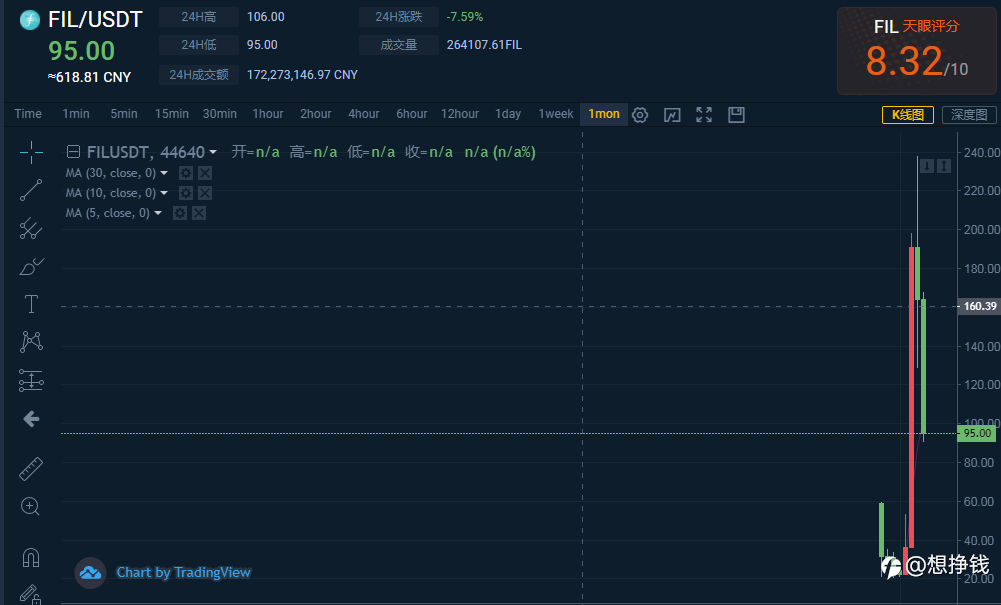Image resolution: width=1001 pixels, height=605 pixels.
Task: Select the pitchfork drawing tool
Action: click(x=31, y=228)
